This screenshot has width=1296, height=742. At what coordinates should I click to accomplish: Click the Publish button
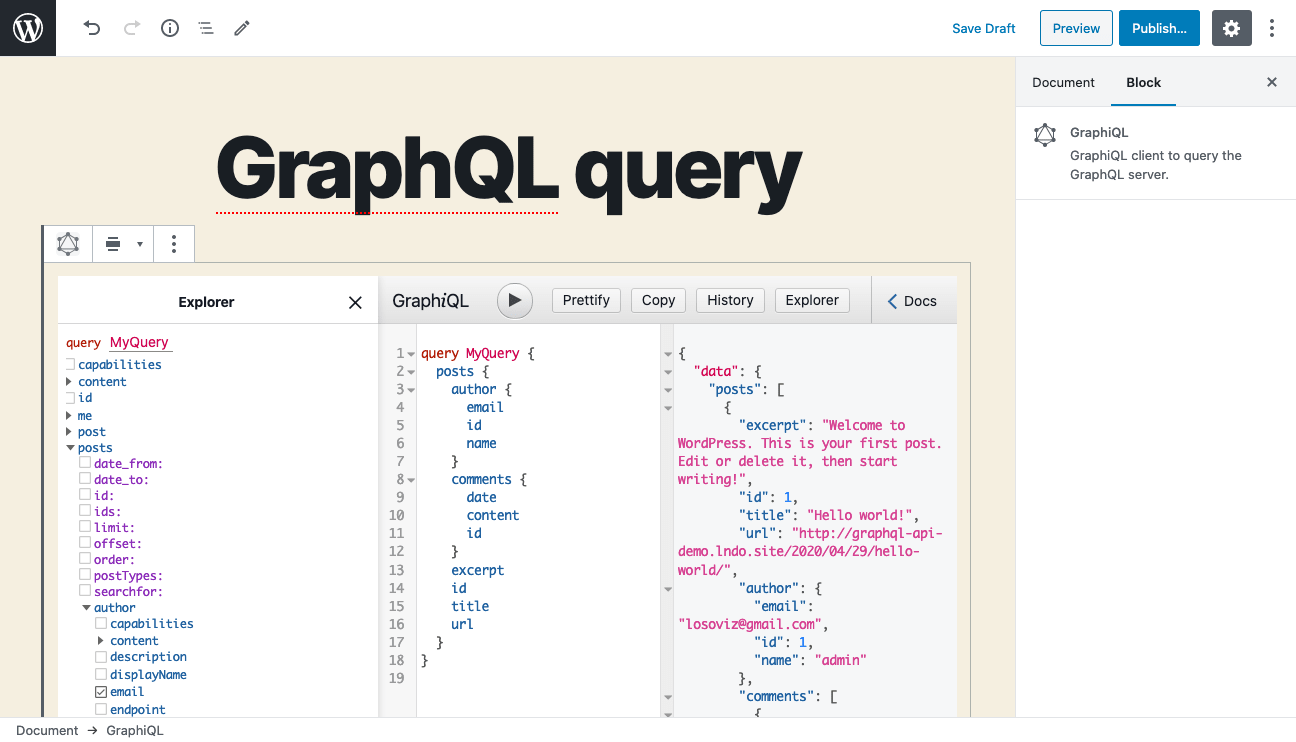click(x=1159, y=28)
